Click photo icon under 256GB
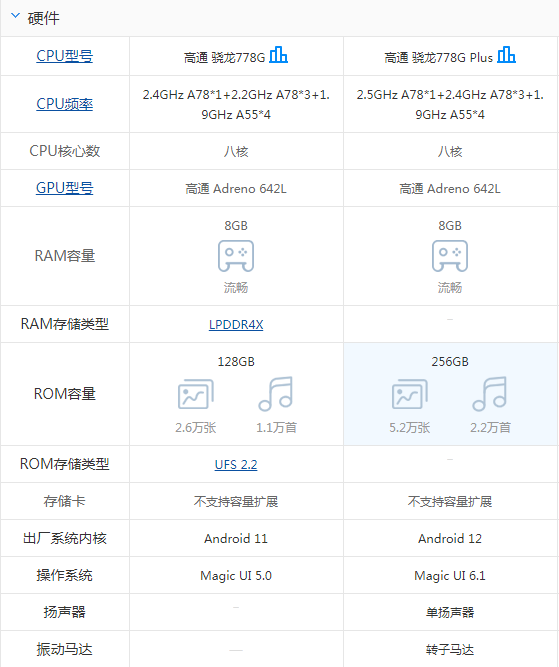This screenshot has height=667, width=559. tap(410, 394)
